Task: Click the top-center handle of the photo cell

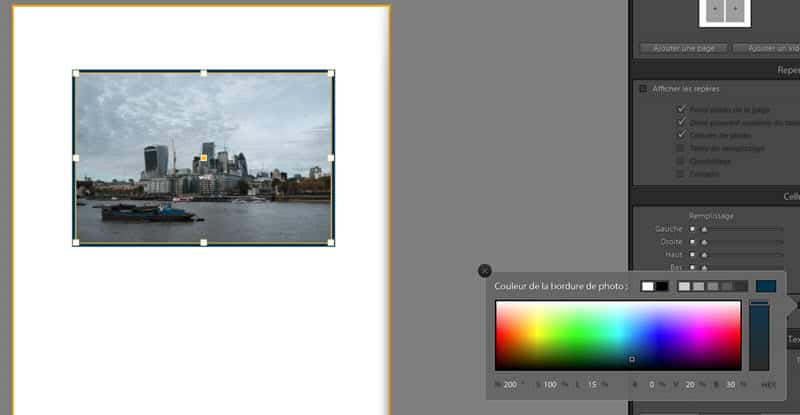Action: pos(204,74)
